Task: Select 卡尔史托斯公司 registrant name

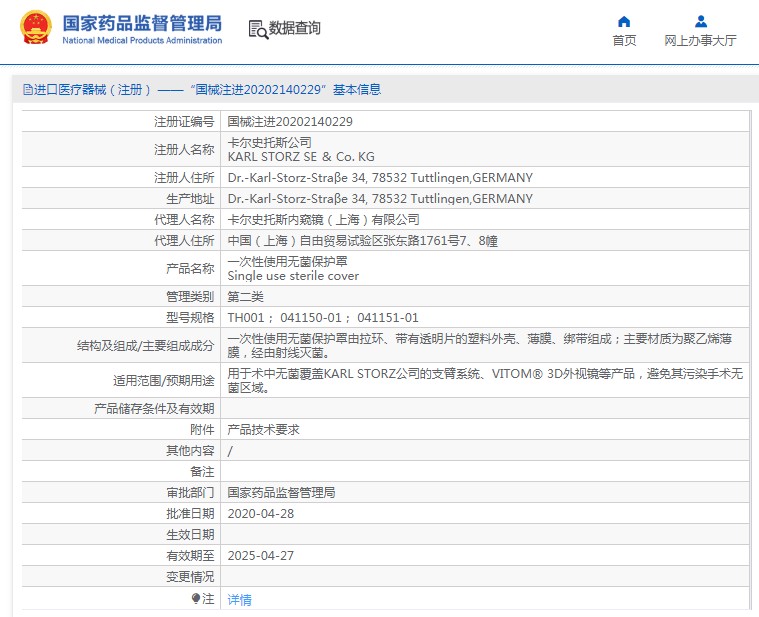Action: [270, 142]
